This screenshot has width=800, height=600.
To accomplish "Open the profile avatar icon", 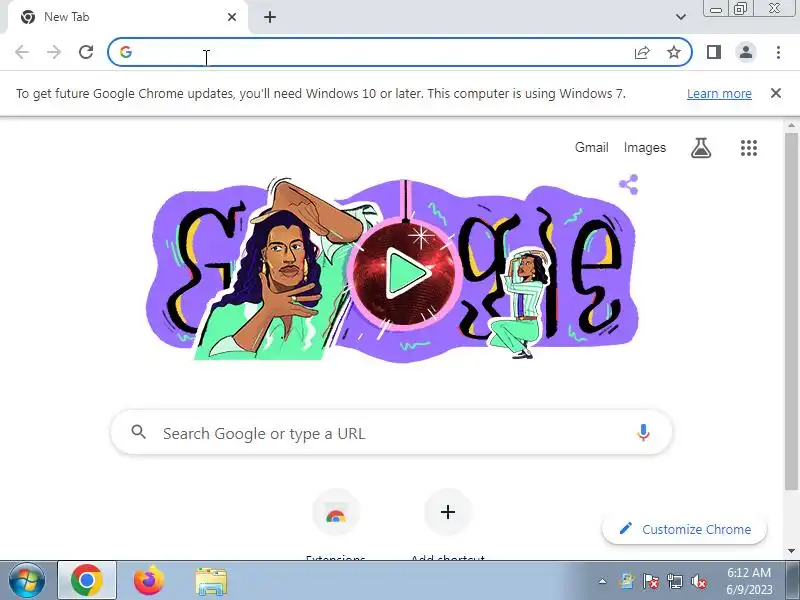I will pos(745,52).
